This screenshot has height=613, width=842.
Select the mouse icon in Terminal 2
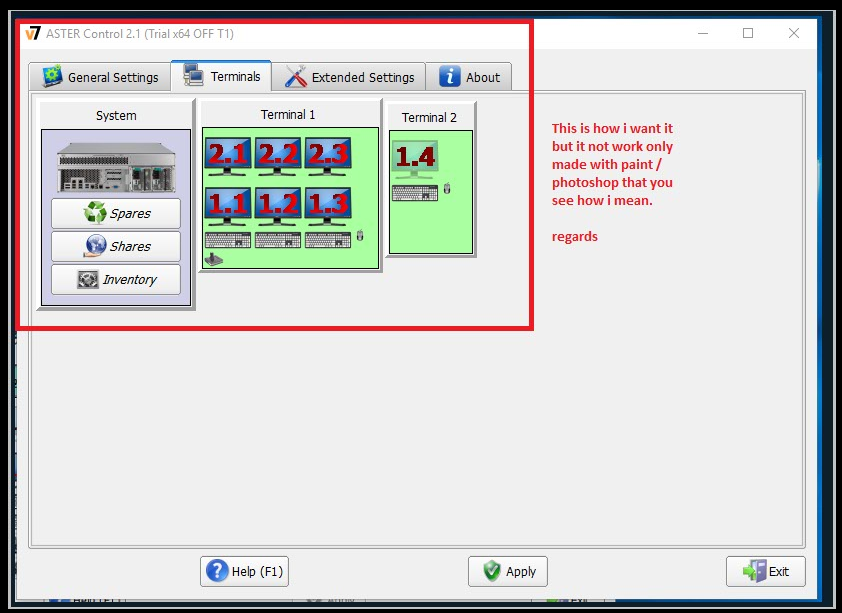[x=447, y=188]
